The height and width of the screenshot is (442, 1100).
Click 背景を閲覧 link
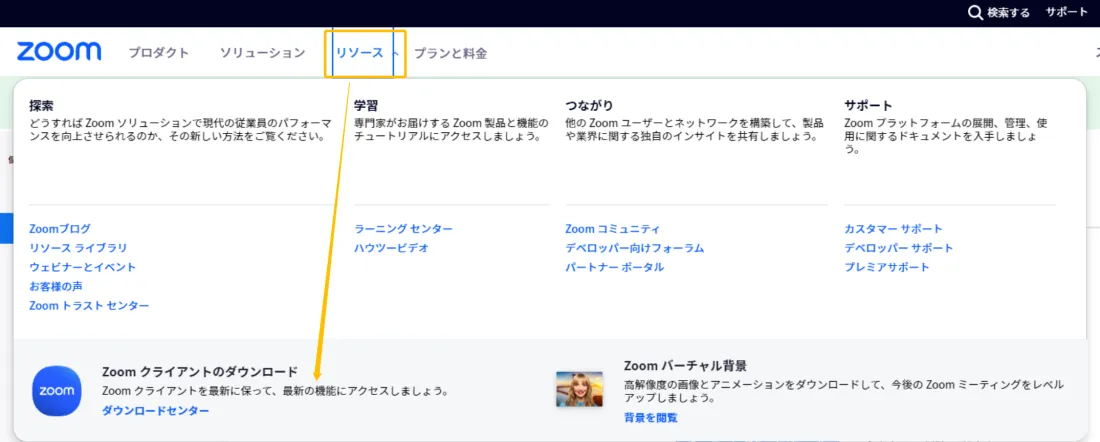[651, 417]
